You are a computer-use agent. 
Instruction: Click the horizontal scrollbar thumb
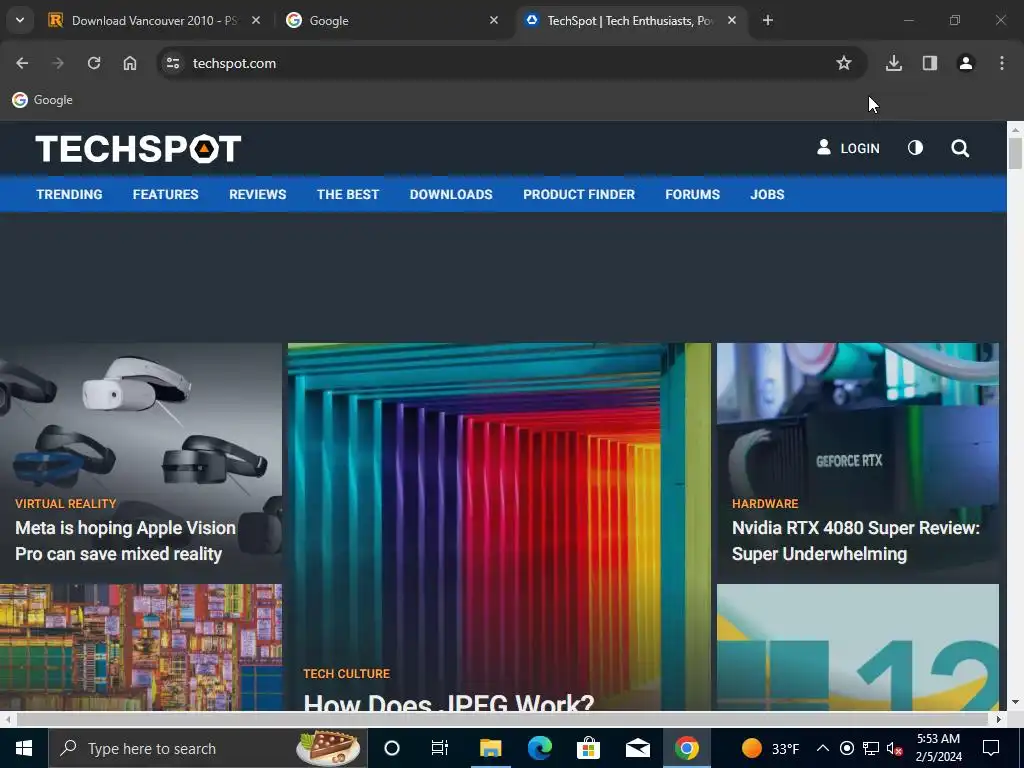503,720
